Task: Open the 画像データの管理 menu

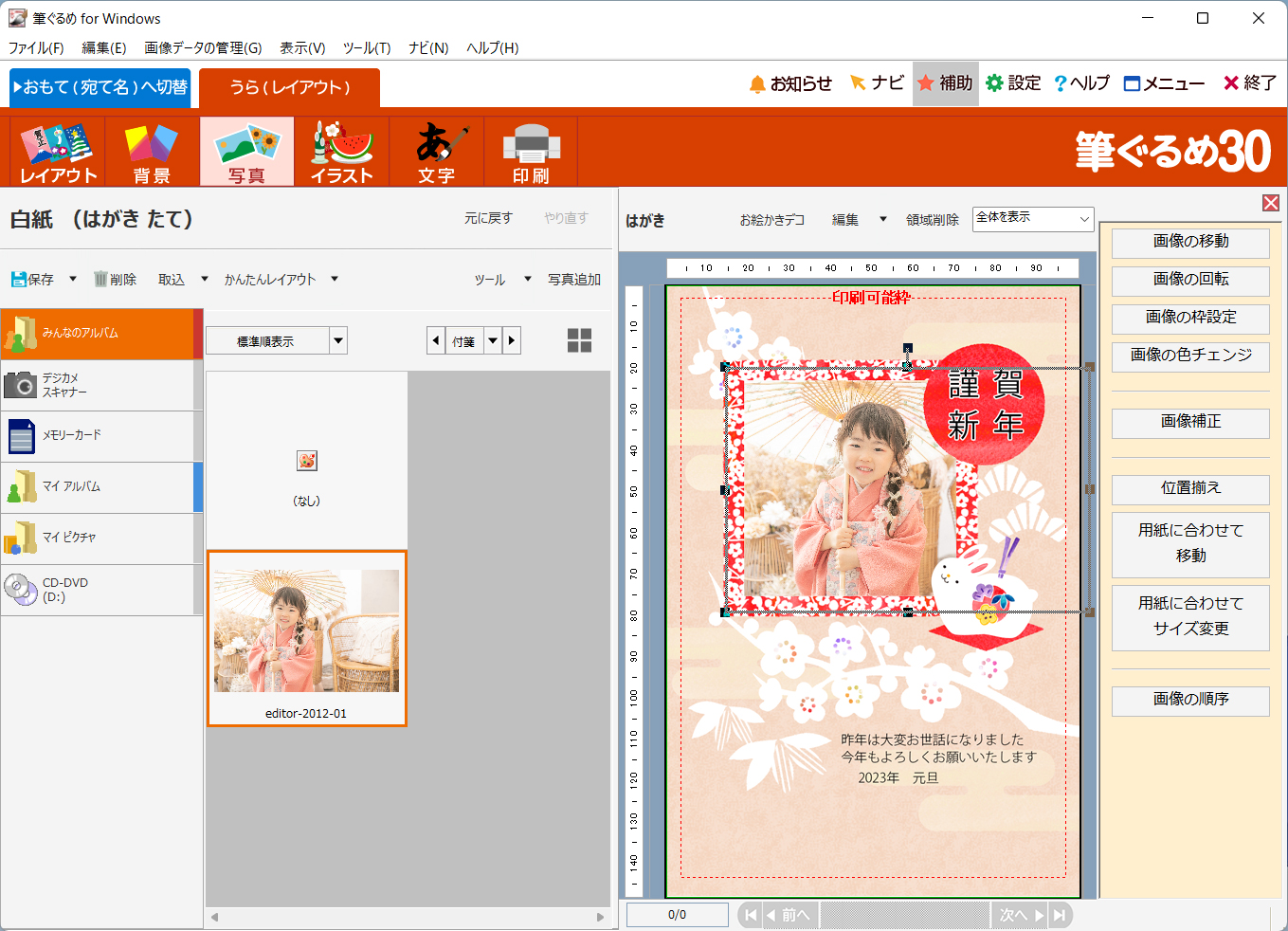Action: (x=203, y=47)
